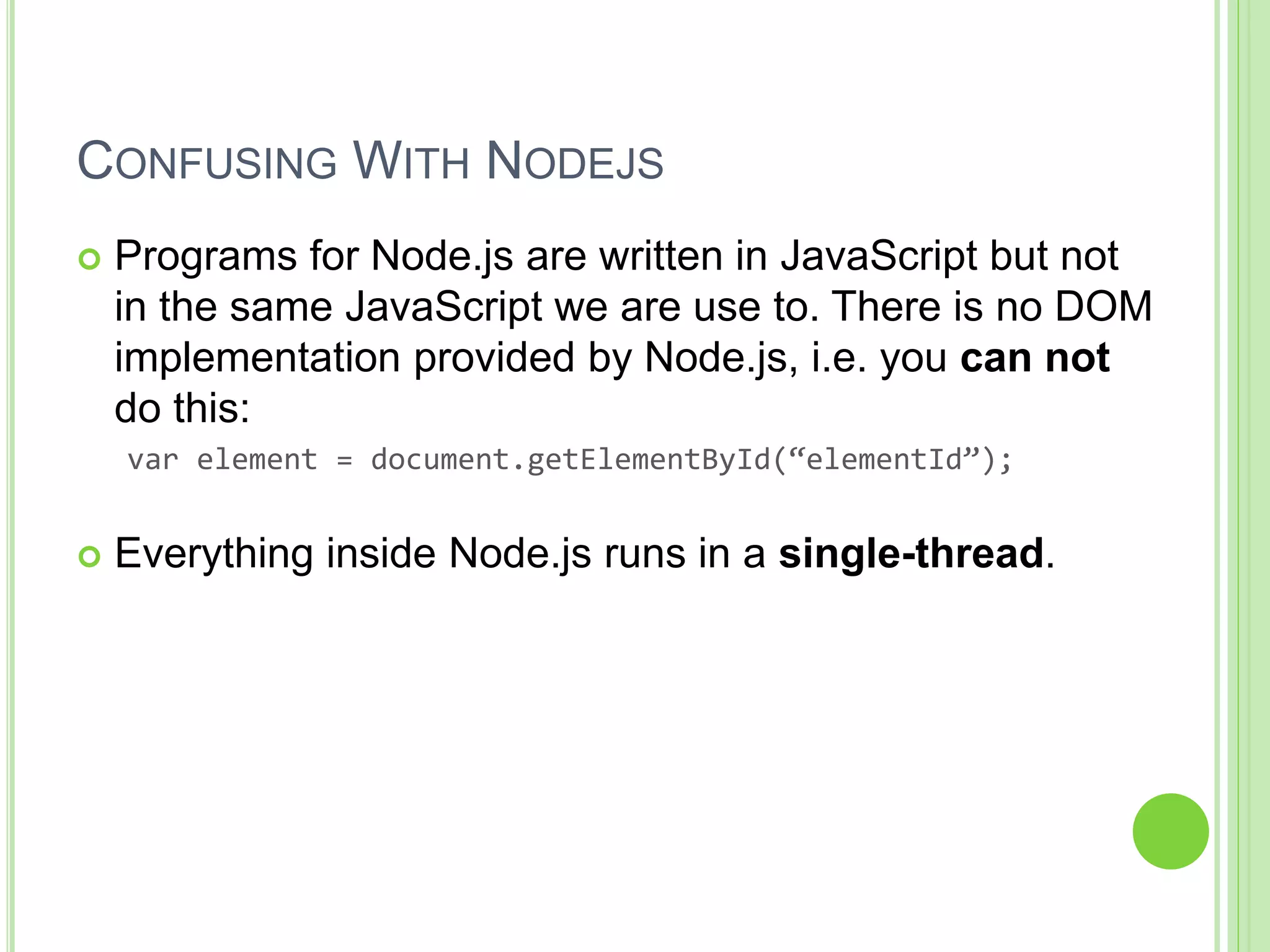Click 'Node.js' in the second bullet
Viewport: 1270px width, 952px height.
pos(520,553)
